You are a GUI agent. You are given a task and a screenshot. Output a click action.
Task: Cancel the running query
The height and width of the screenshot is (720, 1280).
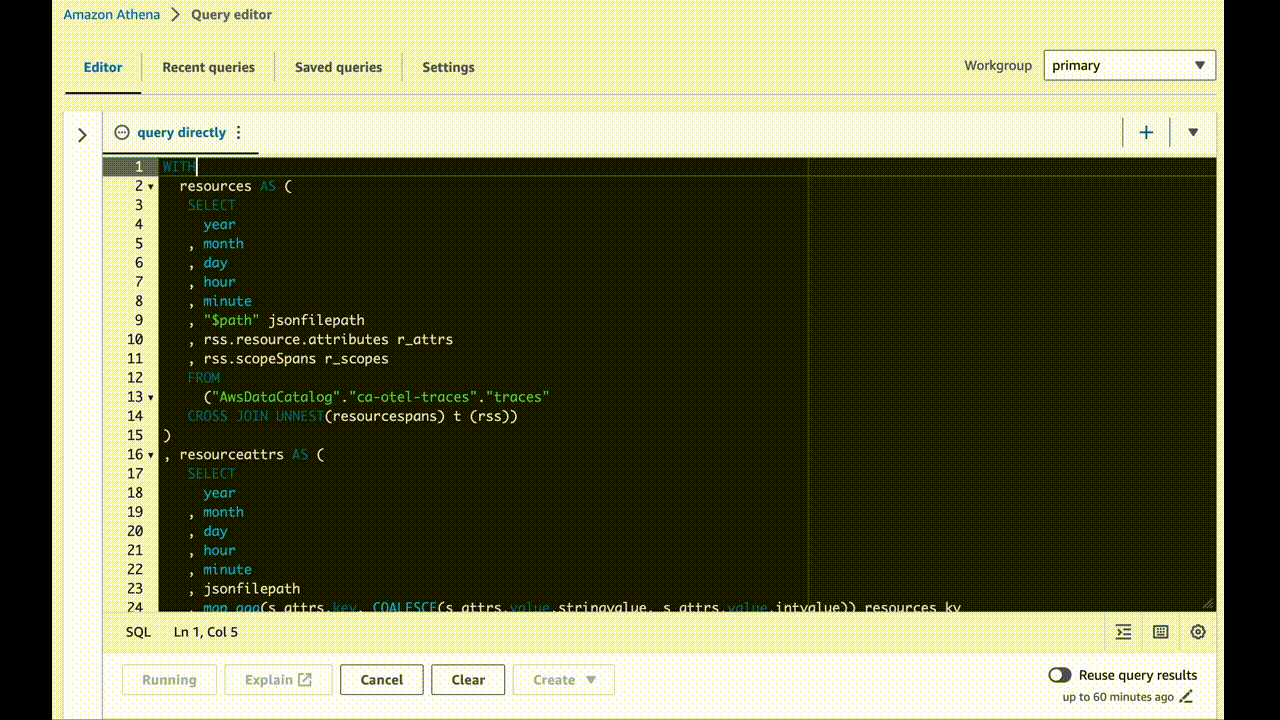[x=381, y=680]
